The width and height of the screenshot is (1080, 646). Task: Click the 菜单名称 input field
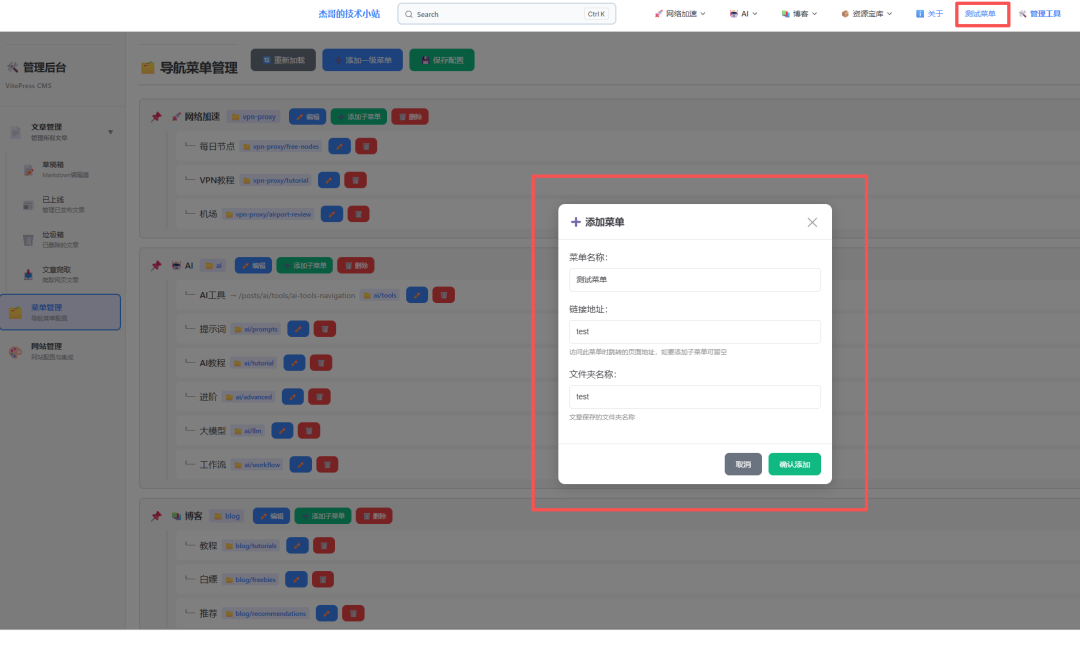tap(694, 280)
